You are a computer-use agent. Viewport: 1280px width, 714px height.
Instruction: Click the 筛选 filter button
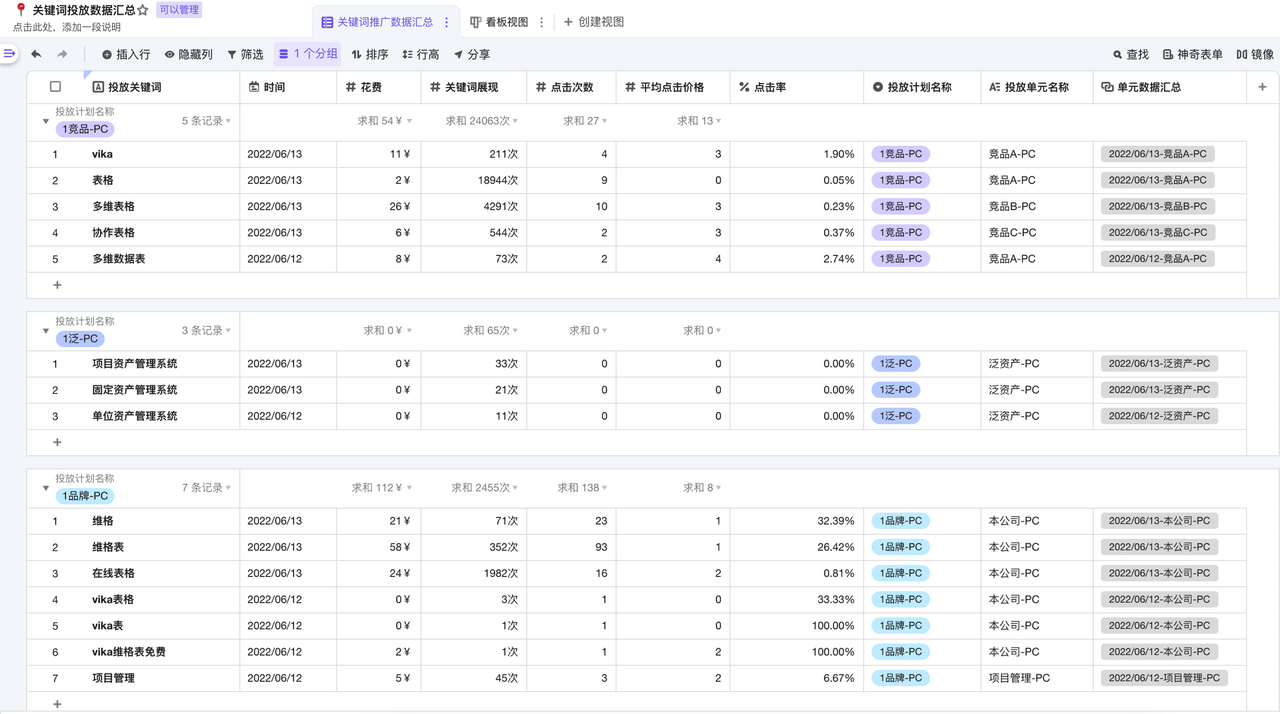click(x=245, y=55)
